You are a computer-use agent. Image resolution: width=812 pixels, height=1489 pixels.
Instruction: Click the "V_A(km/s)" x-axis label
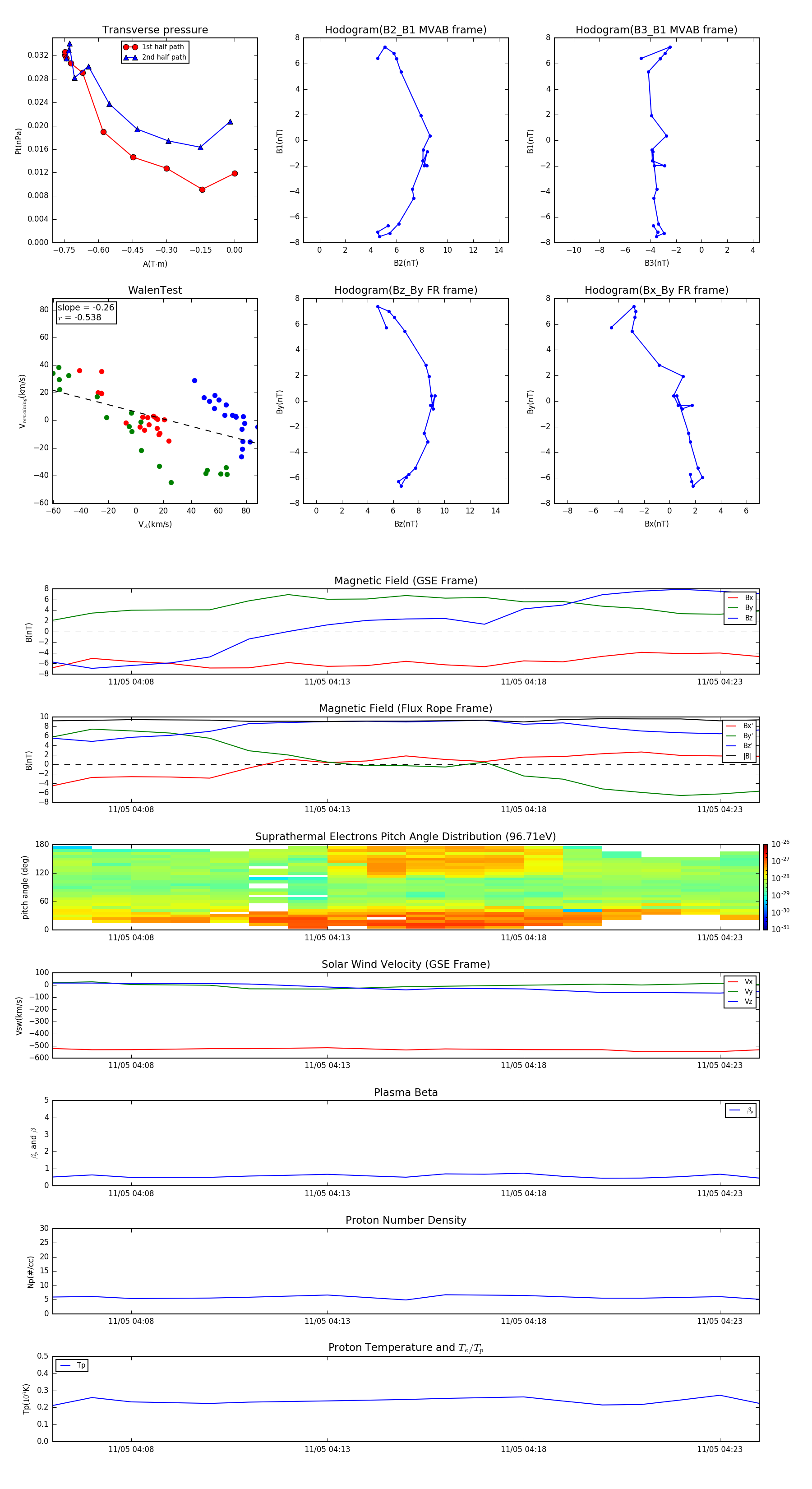(155, 524)
